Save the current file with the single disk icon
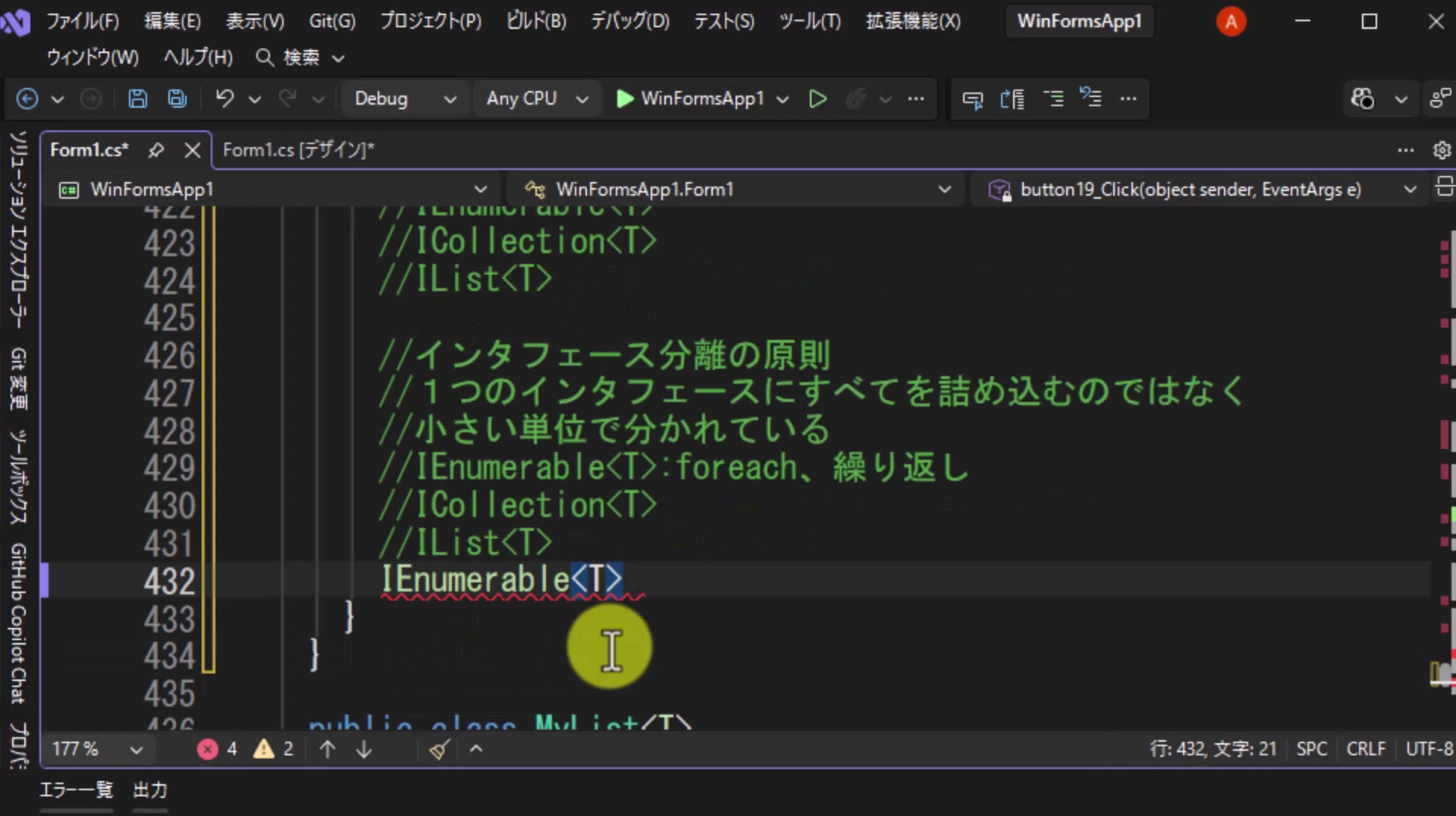The height and width of the screenshot is (816, 1456). (x=137, y=99)
